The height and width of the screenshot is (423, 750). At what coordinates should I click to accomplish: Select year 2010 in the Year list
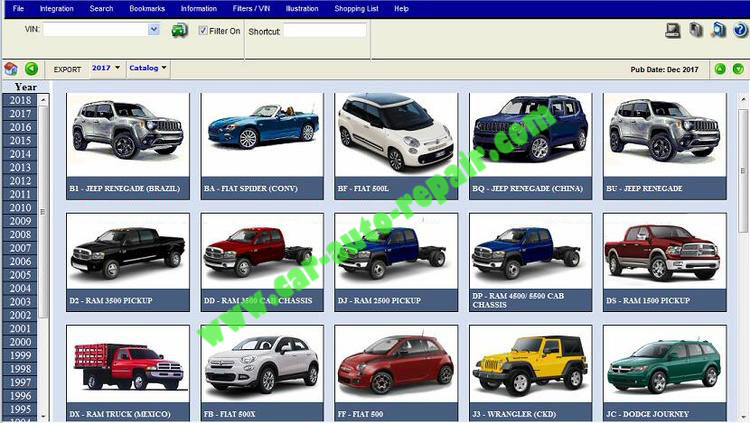tap(20, 208)
